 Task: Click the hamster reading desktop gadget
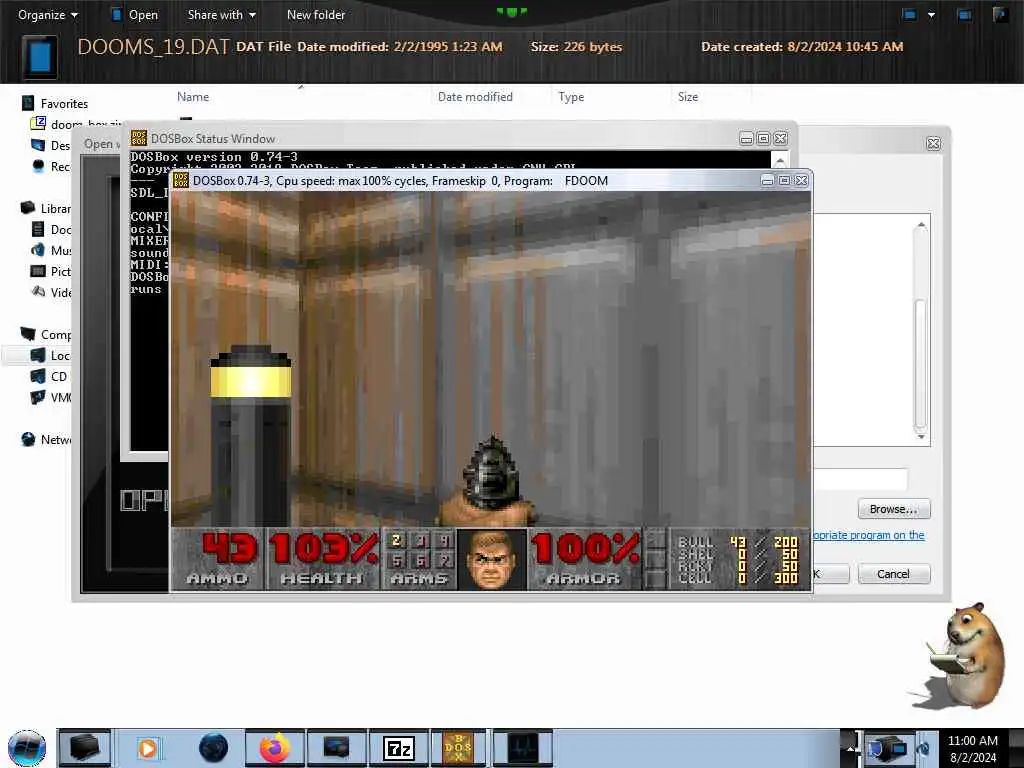(965, 656)
